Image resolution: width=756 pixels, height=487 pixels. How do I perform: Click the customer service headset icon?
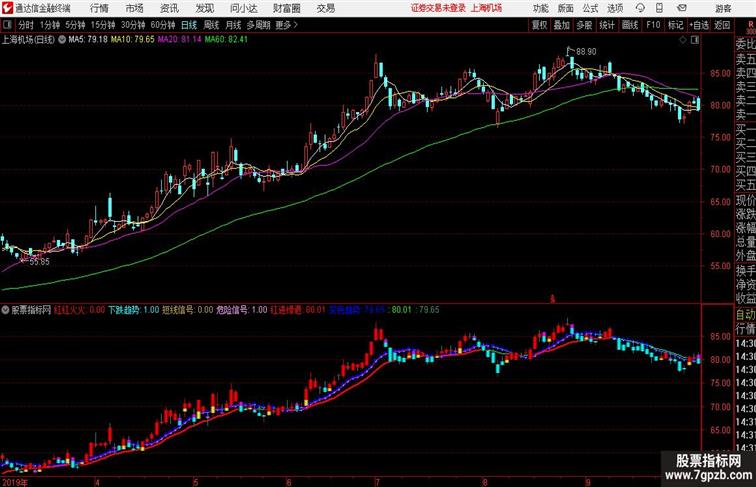coord(640,8)
